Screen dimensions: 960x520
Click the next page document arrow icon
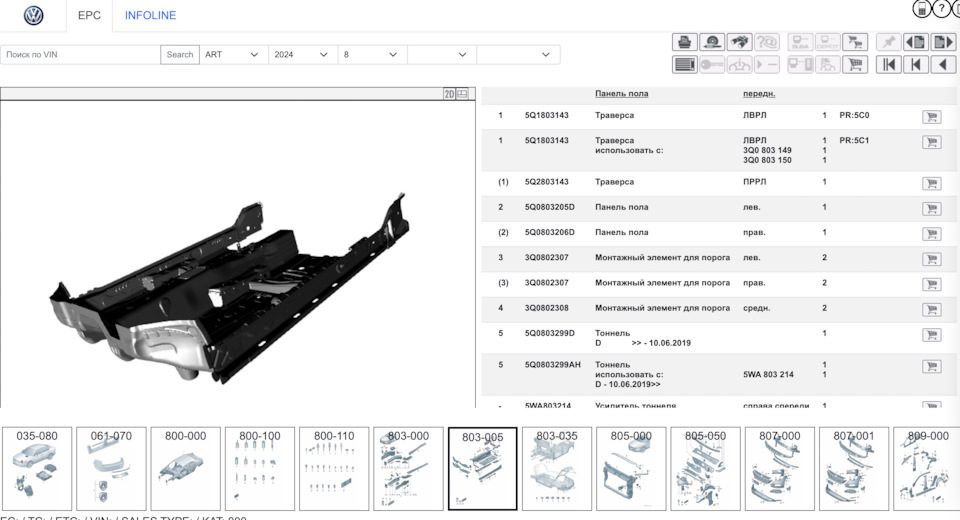(943, 42)
